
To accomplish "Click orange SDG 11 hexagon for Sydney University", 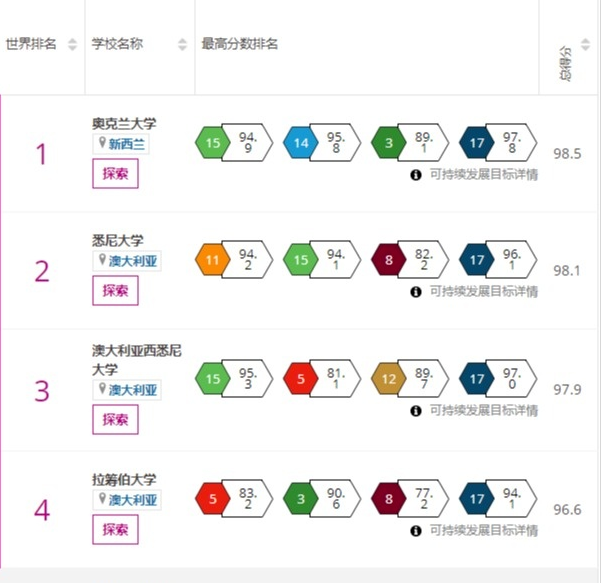I will point(213,260).
